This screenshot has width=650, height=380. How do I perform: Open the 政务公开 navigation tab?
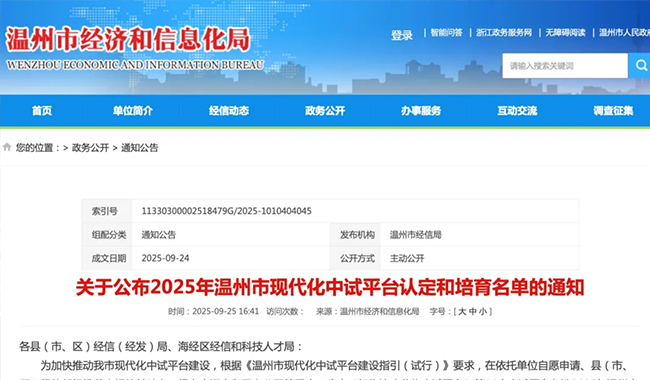click(325, 111)
